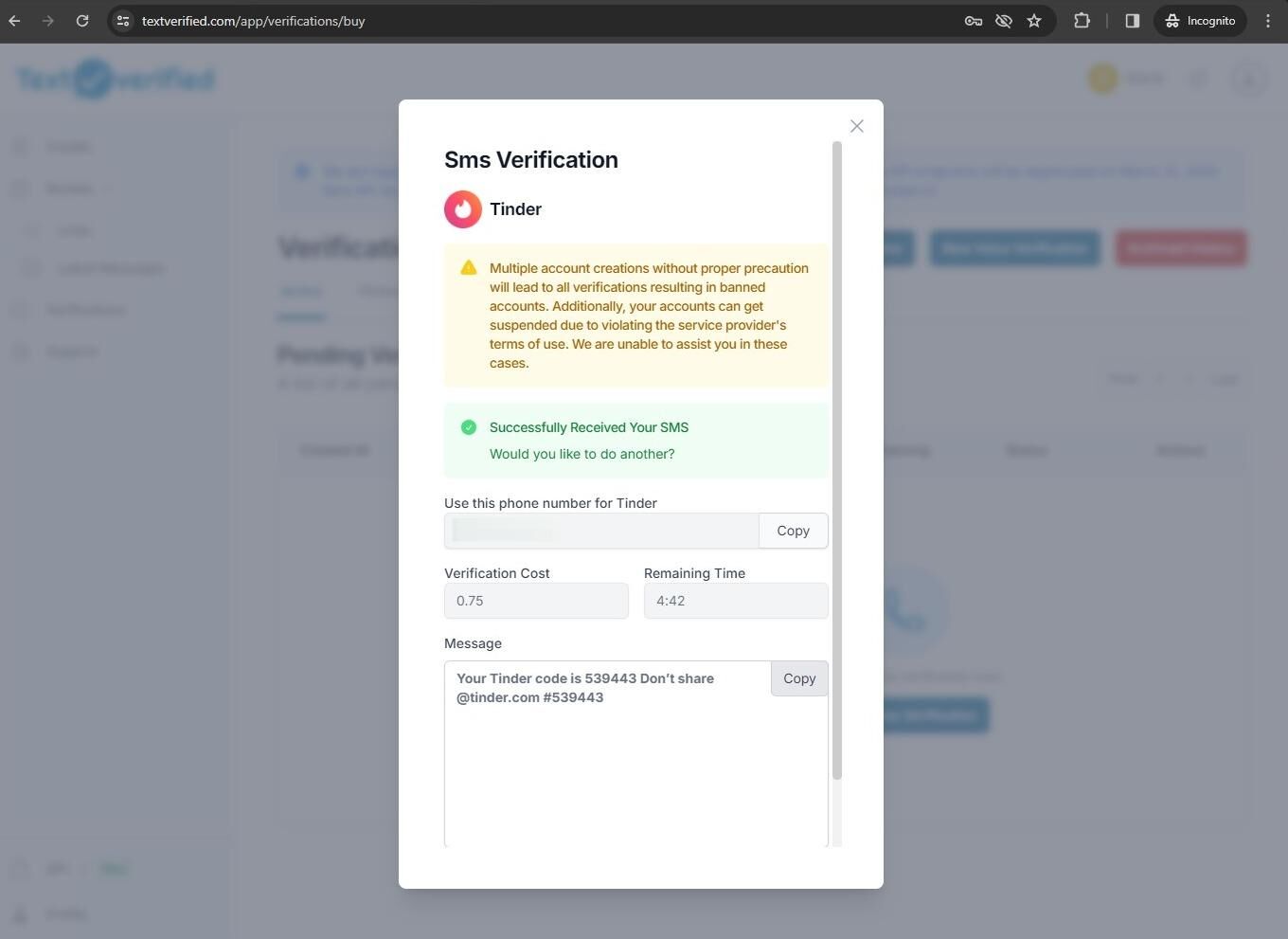Viewport: 1288px width, 939px height.
Task: Click the Remaining Time field
Action: [x=736, y=601]
